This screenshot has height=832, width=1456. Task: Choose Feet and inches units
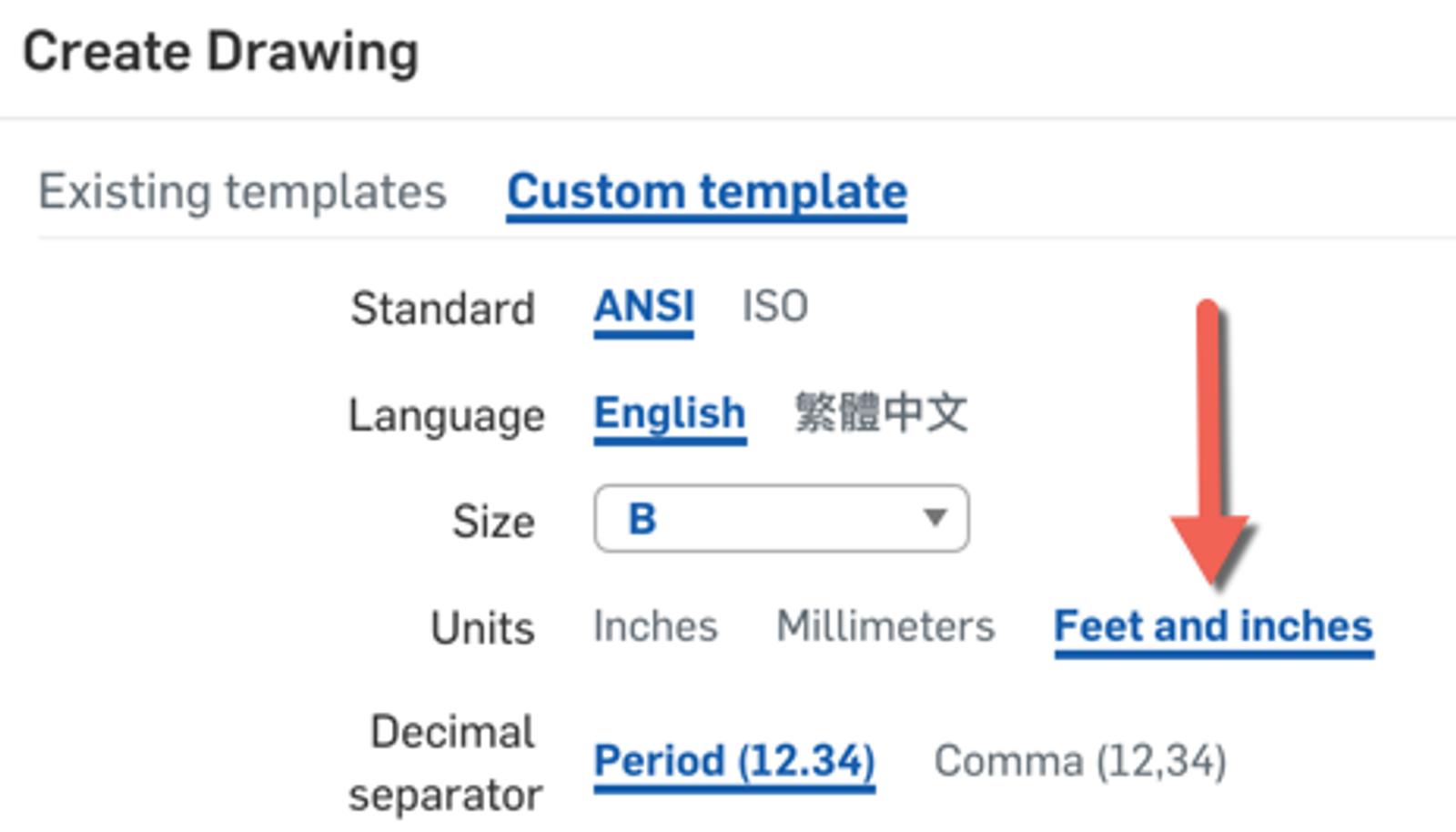point(1212,626)
